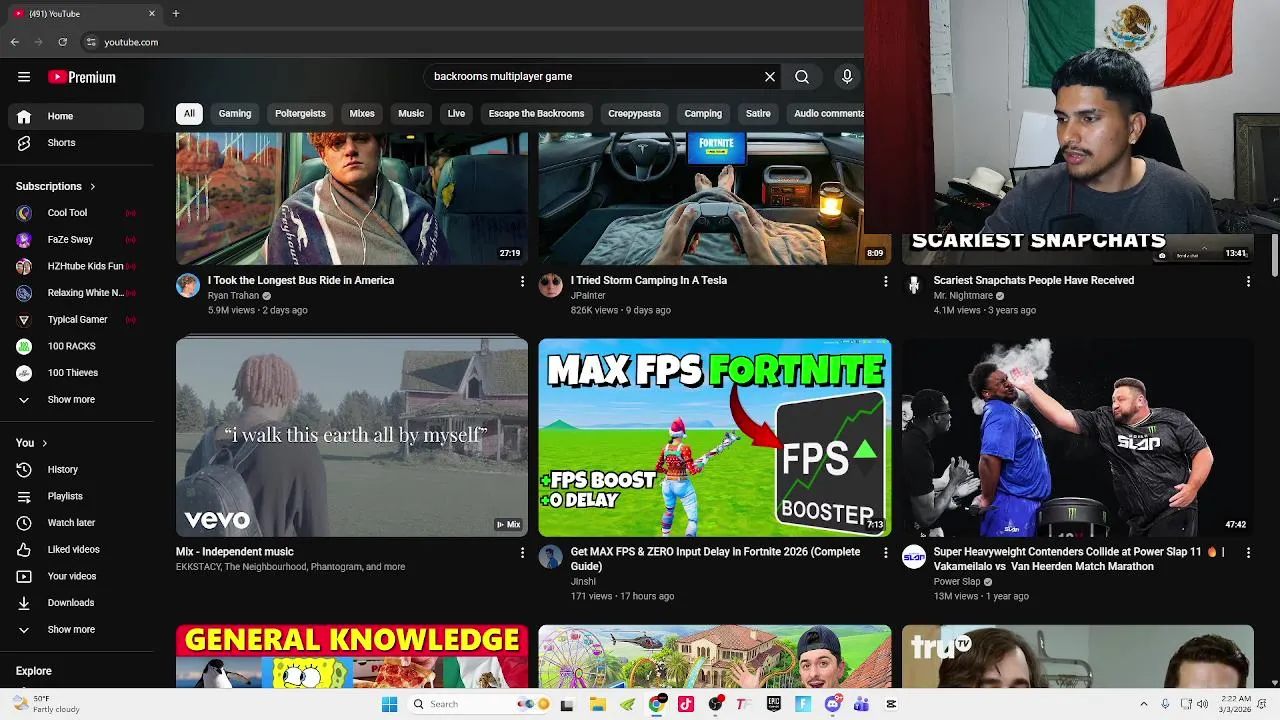Play the Power Slap match thumbnail

[1077, 437]
